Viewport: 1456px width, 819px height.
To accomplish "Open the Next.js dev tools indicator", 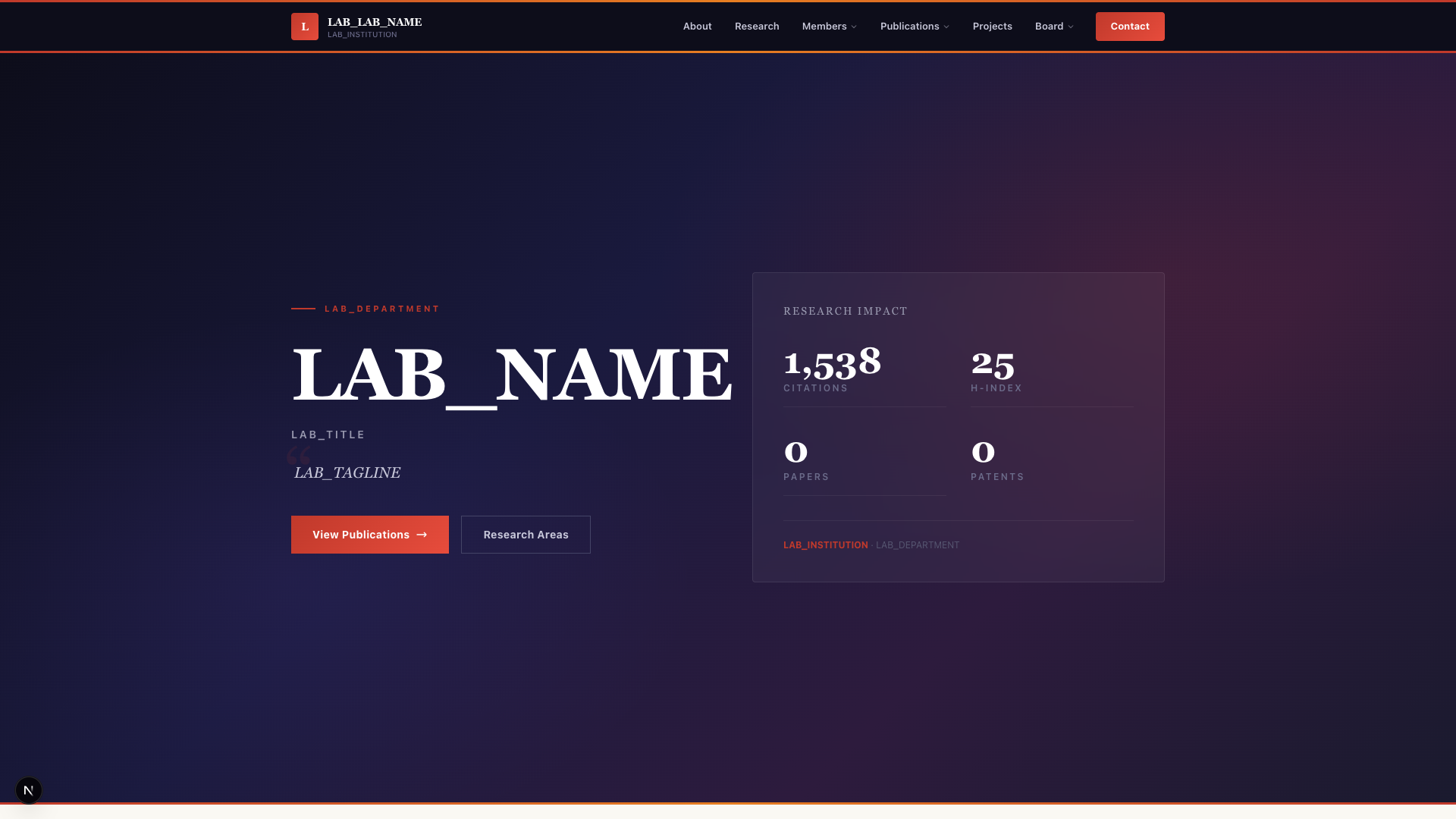I will click(x=29, y=790).
